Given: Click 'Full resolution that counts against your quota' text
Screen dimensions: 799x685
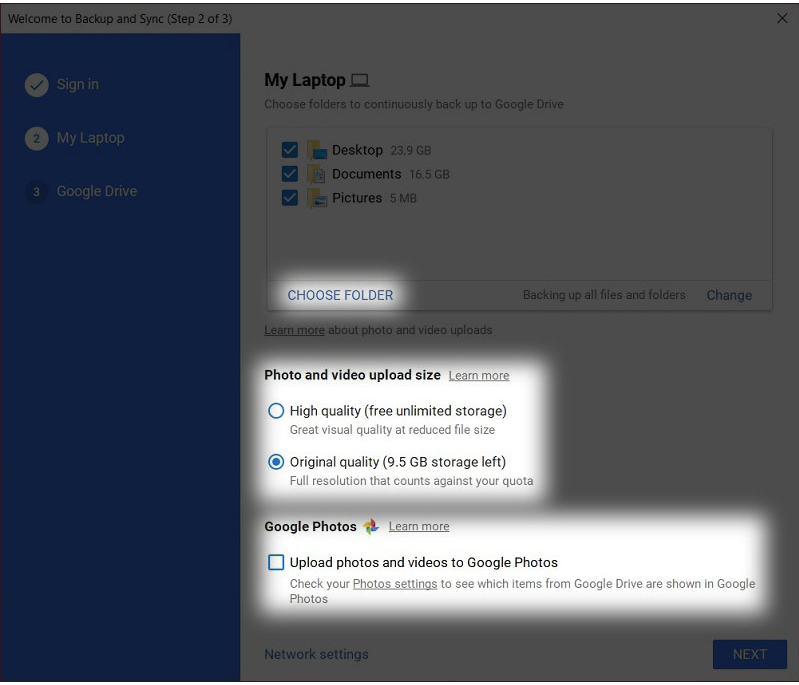Looking at the screenshot, I should tap(411, 481).
